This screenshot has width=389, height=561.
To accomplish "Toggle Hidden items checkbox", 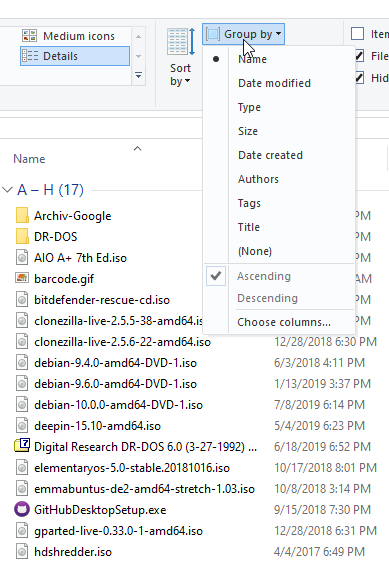I will (359, 78).
